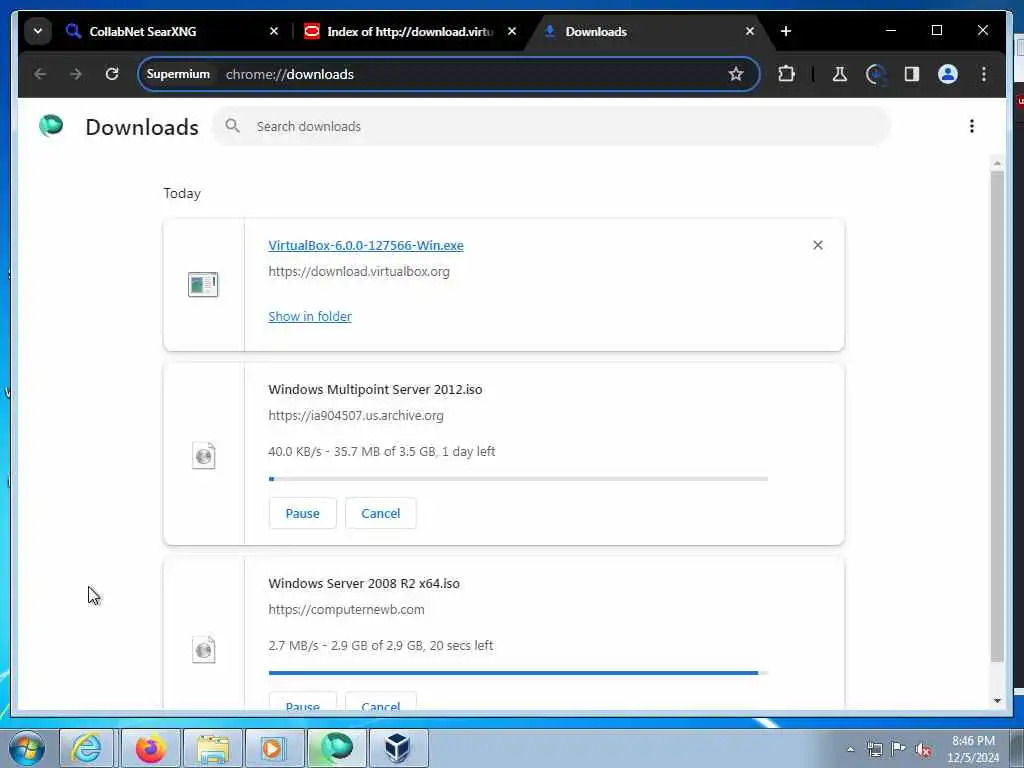Close the Downloads tab

coord(750,31)
